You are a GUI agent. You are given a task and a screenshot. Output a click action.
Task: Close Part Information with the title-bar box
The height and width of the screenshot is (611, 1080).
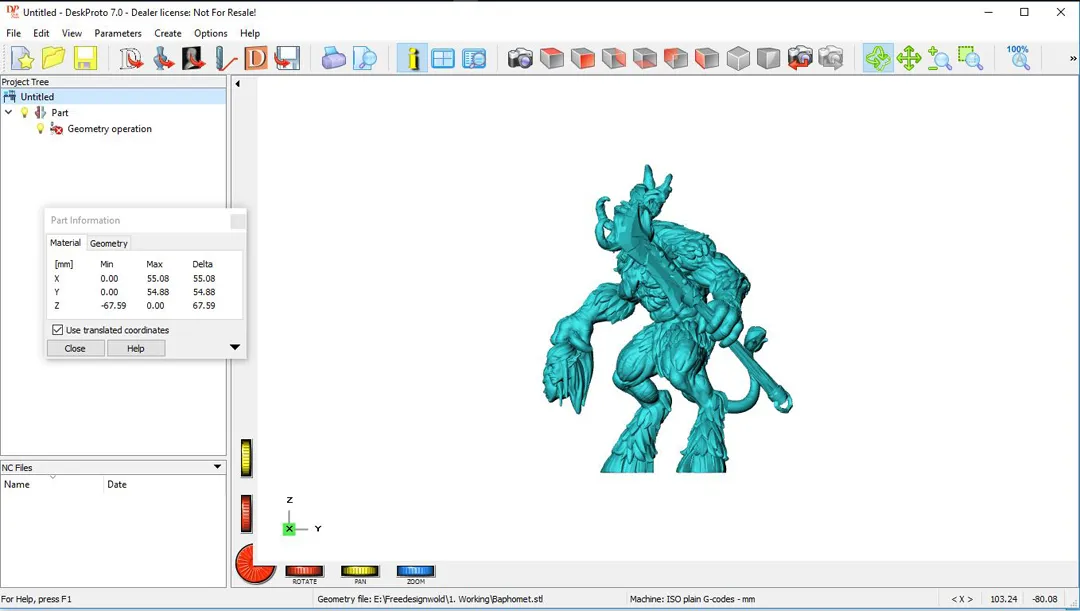click(238, 221)
